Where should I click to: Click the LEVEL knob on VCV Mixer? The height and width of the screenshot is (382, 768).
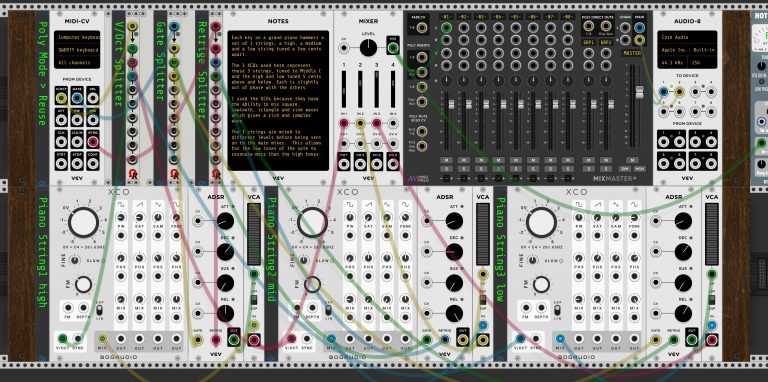[x=368, y=48]
